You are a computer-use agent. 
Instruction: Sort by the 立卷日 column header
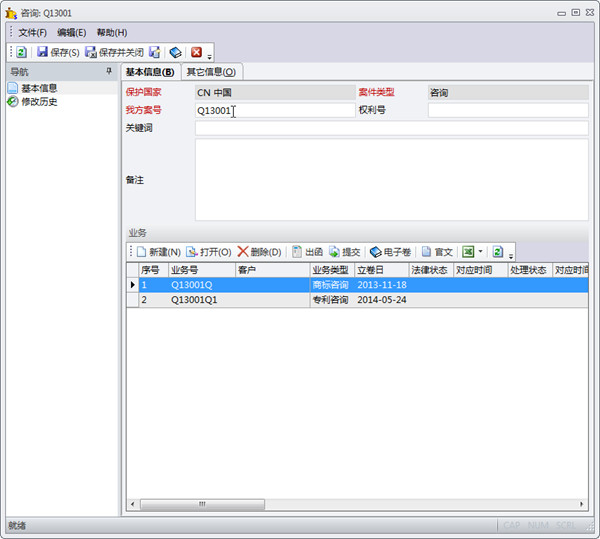(382, 270)
